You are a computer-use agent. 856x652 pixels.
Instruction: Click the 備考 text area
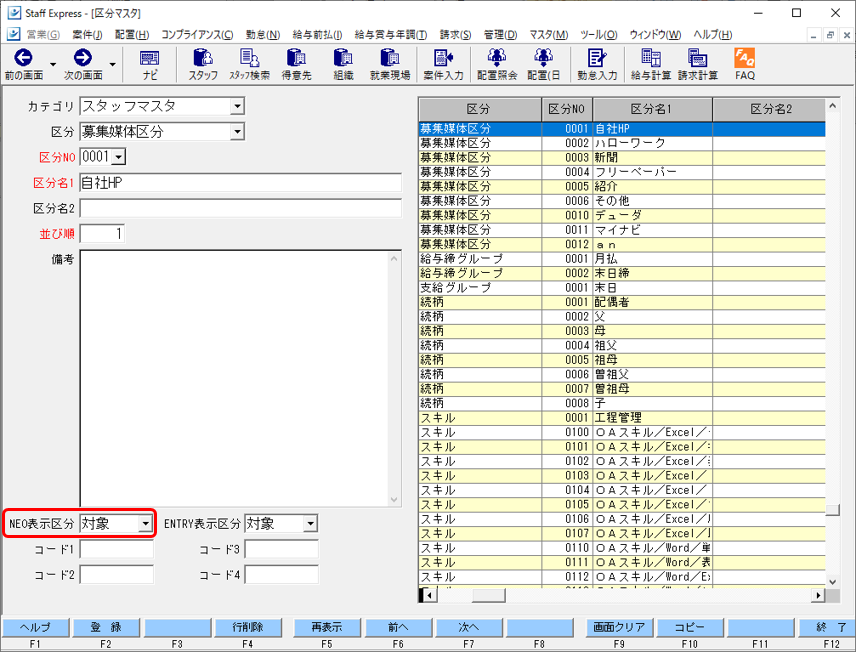pos(241,378)
